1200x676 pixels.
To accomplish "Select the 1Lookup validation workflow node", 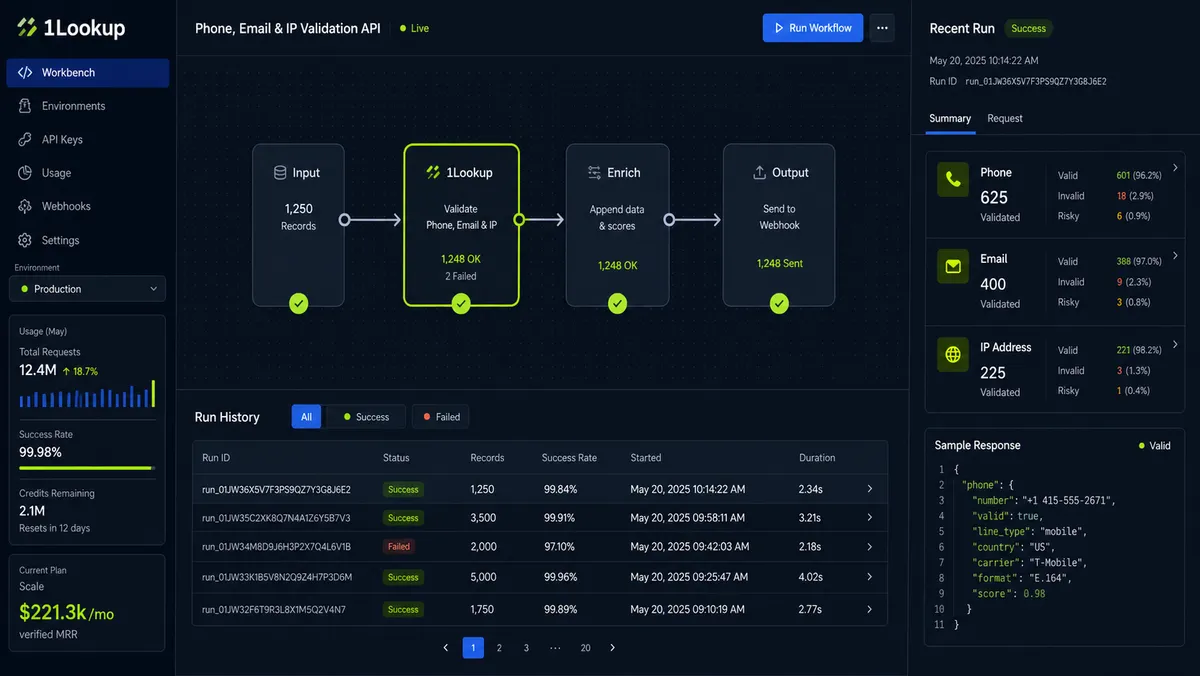I will pos(461,225).
